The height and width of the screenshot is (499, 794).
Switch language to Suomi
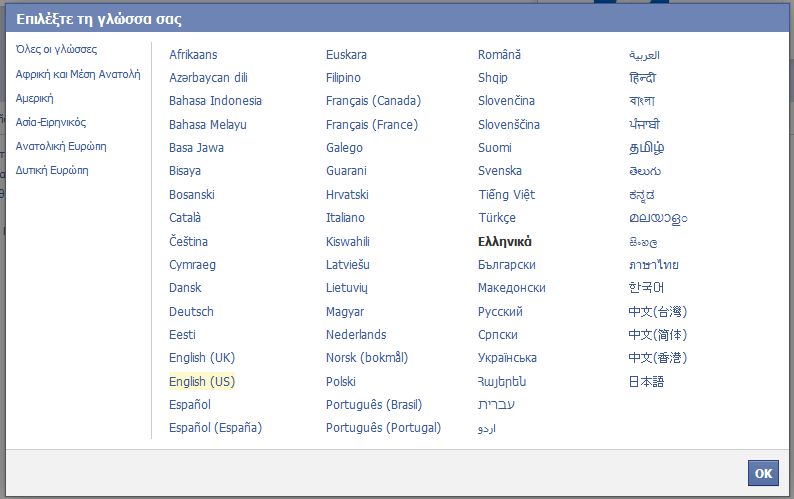click(495, 148)
